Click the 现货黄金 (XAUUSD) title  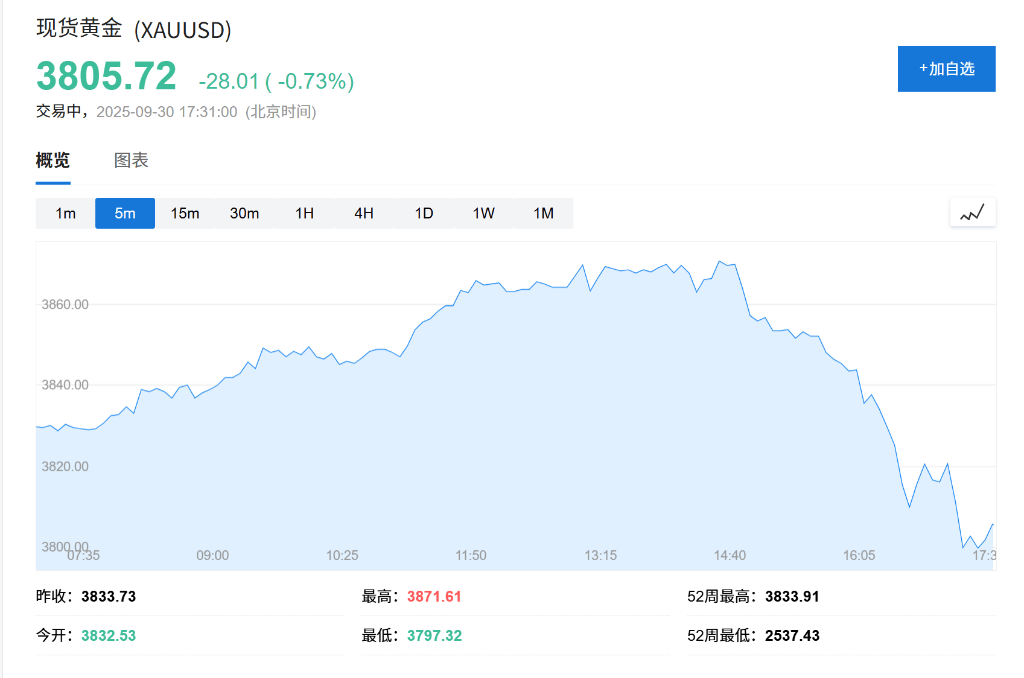[134, 29]
